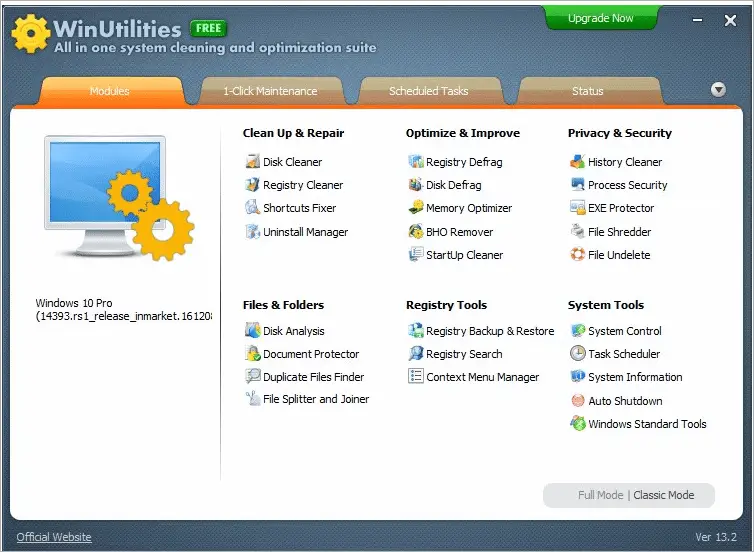Click the 'Windows 10 Pro' system text

pyautogui.click(x=74, y=303)
